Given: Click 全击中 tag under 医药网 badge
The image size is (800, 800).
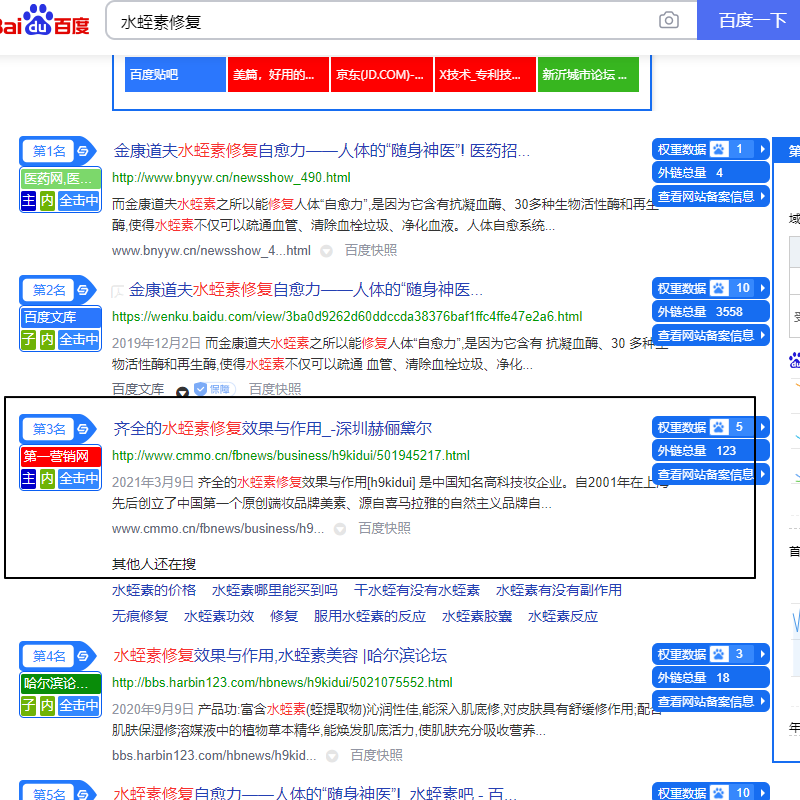Looking at the screenshot, I should (79, 201).
